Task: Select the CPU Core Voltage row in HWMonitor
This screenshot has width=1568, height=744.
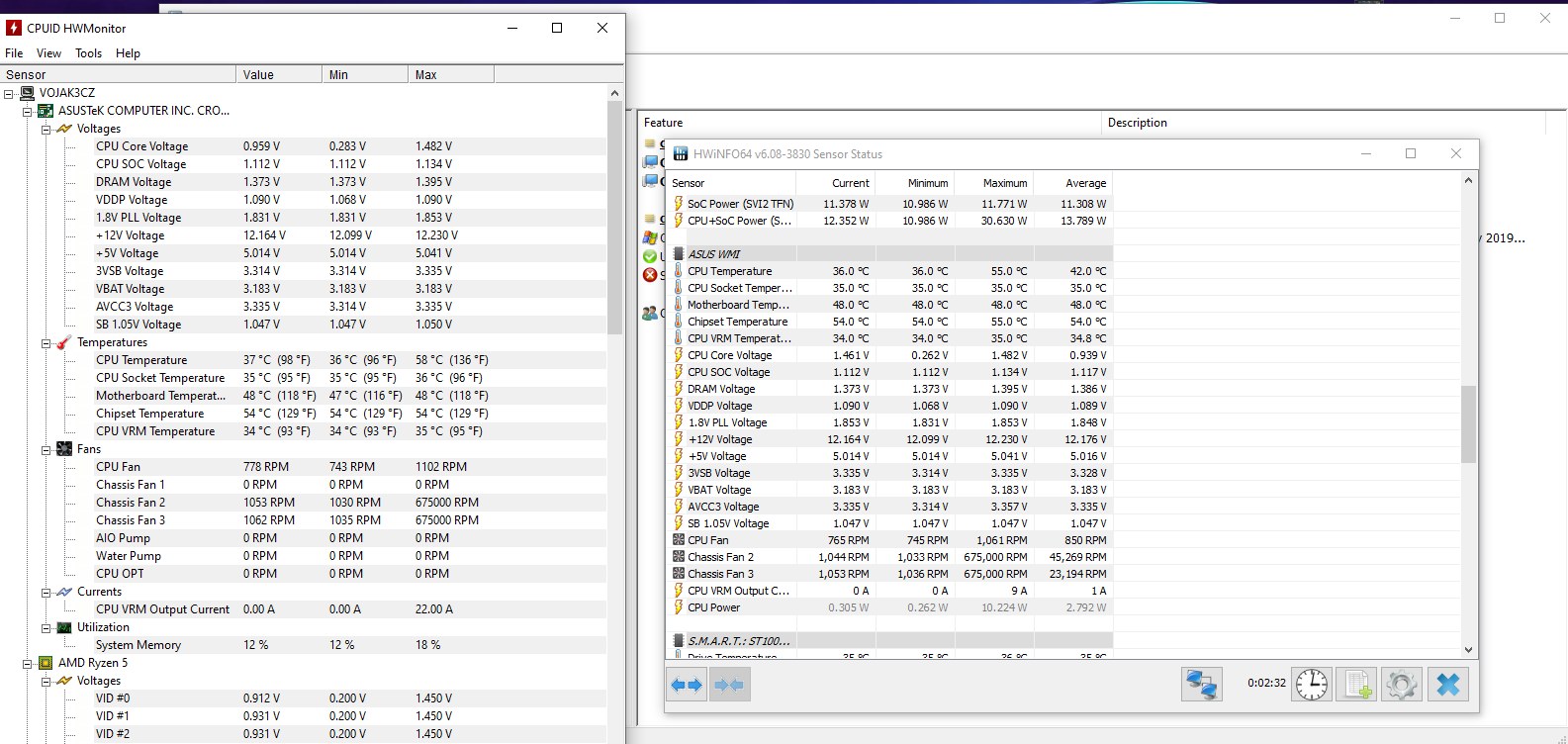Action: 141,146
